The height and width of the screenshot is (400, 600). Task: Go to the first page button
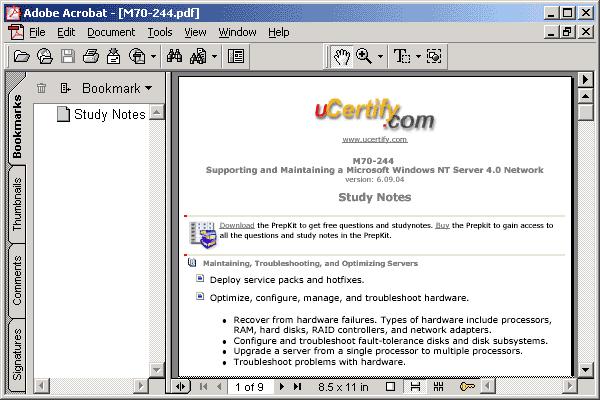[203, 387]
